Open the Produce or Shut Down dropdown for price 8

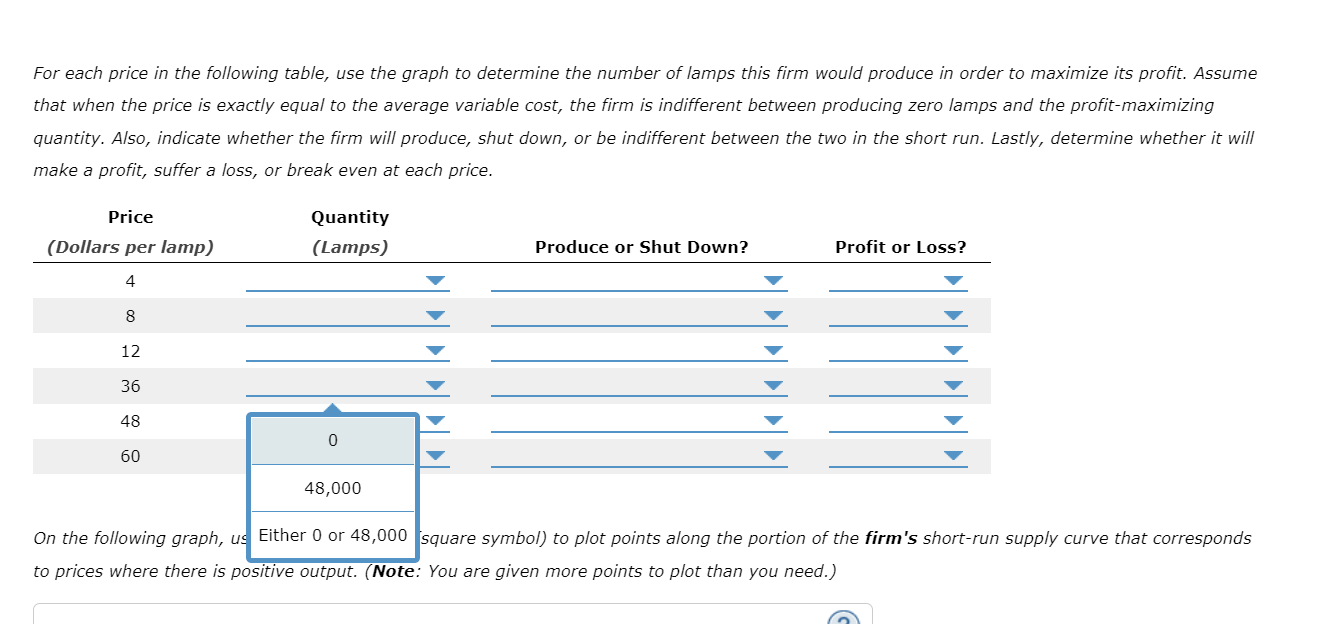[639, 316]
